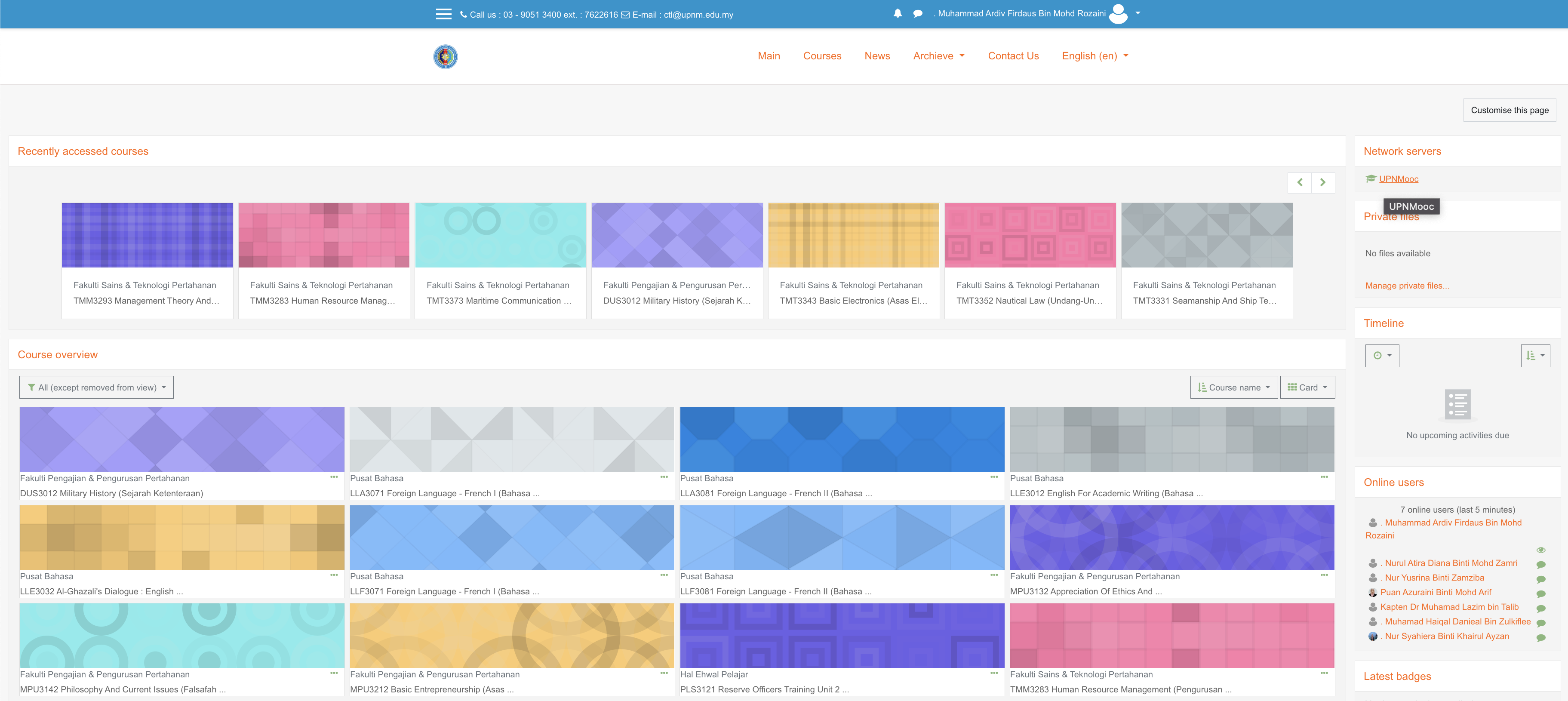Open three-dot menu for DUS3012 course card
The width and height of the screenshot is (1568, 701).
coord(334,477)
